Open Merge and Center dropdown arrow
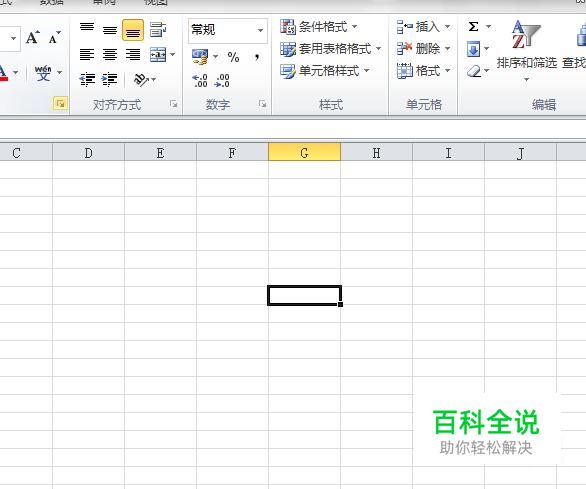This screenshot has width=586, height=489. [172, 55]
